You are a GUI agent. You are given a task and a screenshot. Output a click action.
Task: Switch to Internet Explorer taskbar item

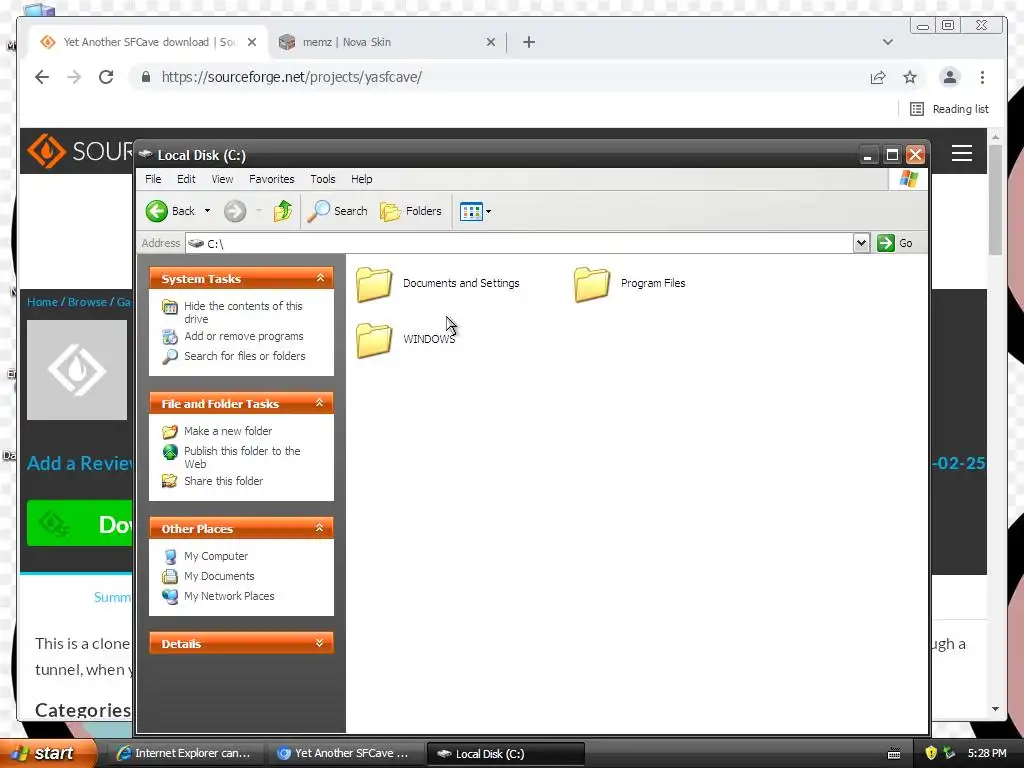click(x=184, y=753)
